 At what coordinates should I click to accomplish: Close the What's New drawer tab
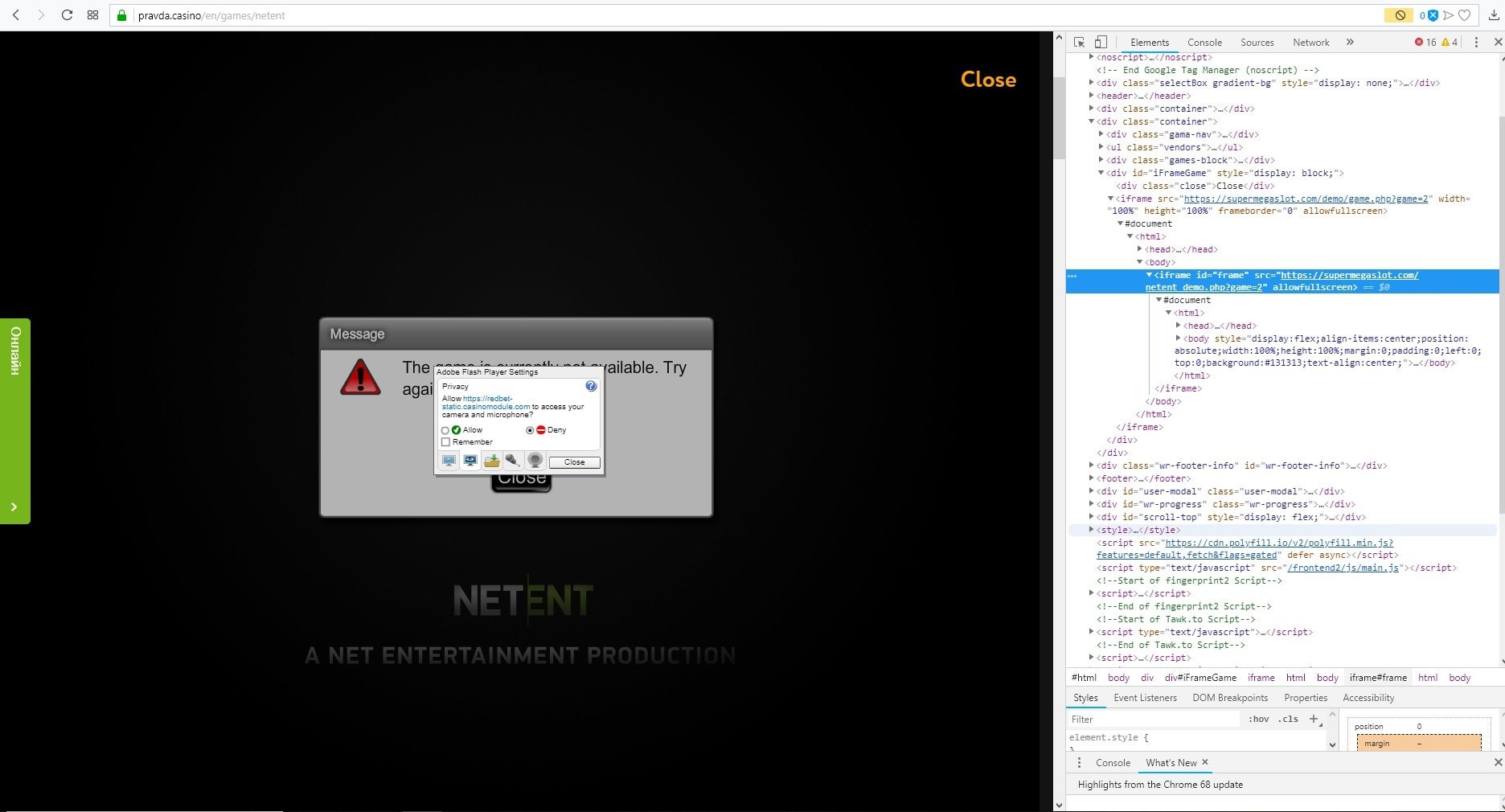click(x=1205, y=762)
